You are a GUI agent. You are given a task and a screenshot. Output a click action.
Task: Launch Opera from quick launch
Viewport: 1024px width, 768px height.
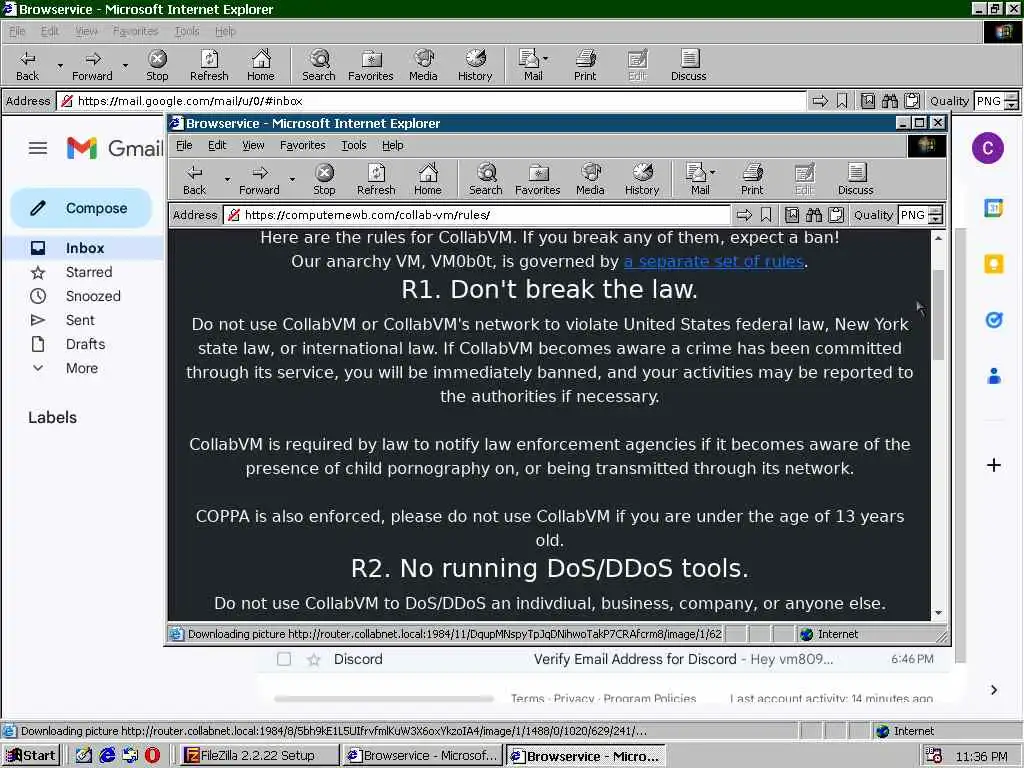coord(152,756)
